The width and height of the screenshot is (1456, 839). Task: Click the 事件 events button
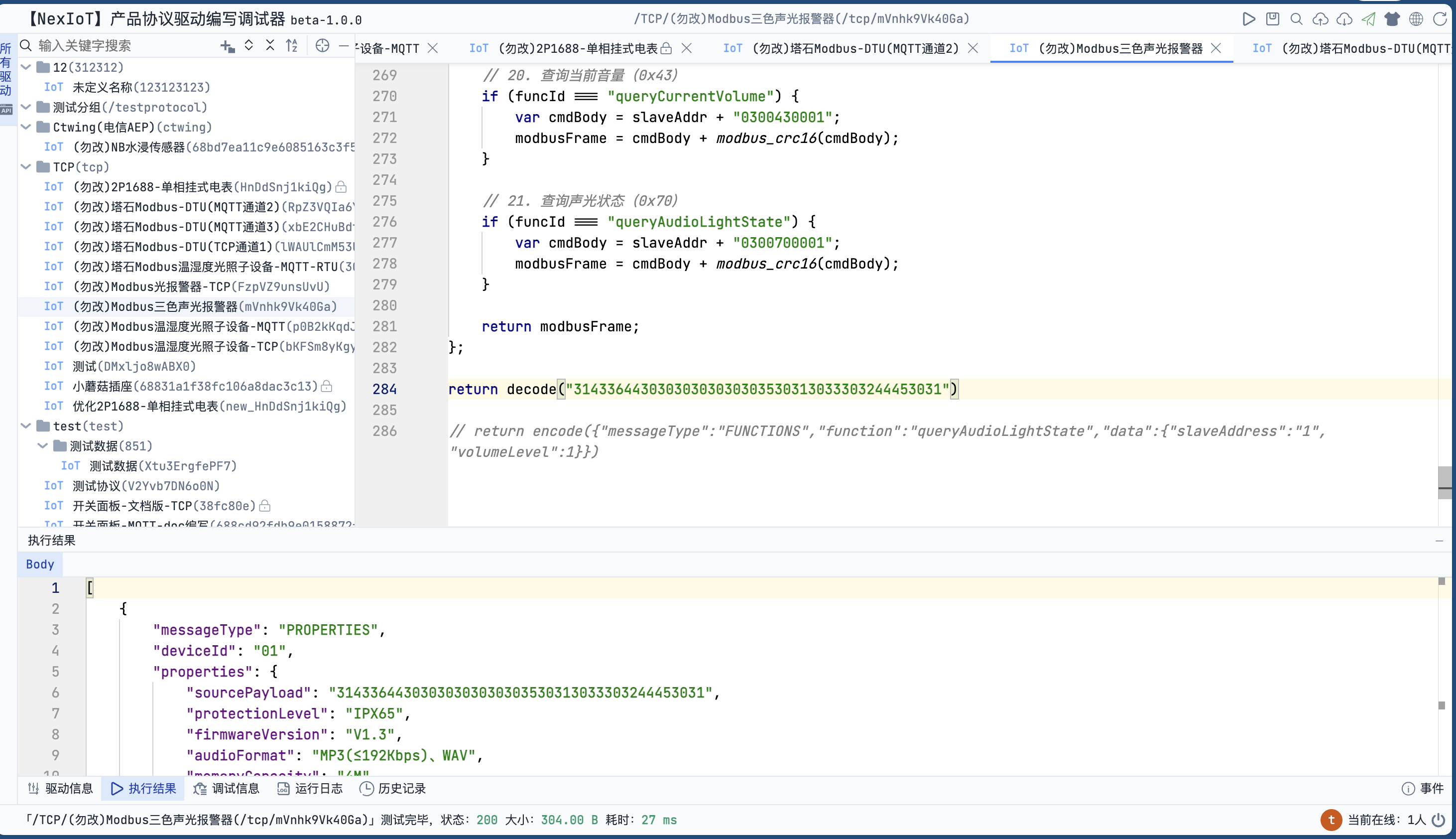click(x=1423, y=788)
